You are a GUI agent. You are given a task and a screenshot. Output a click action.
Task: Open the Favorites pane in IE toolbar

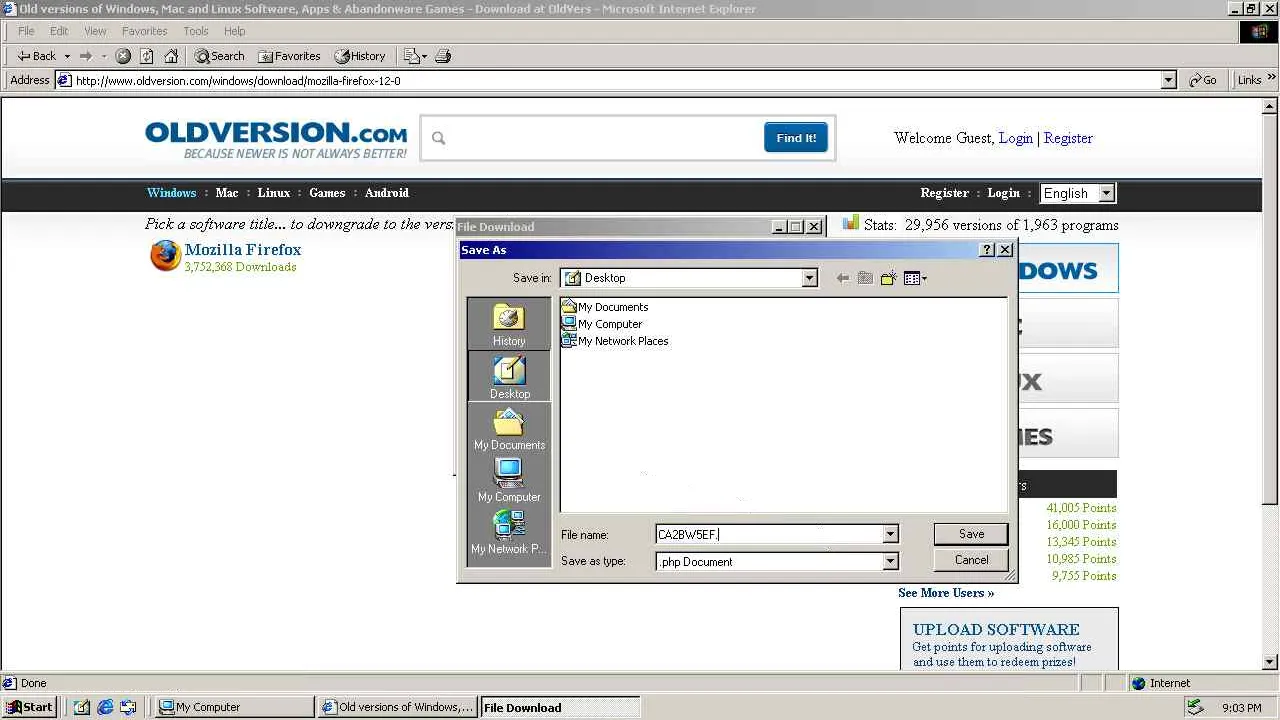tap(289, 56)
